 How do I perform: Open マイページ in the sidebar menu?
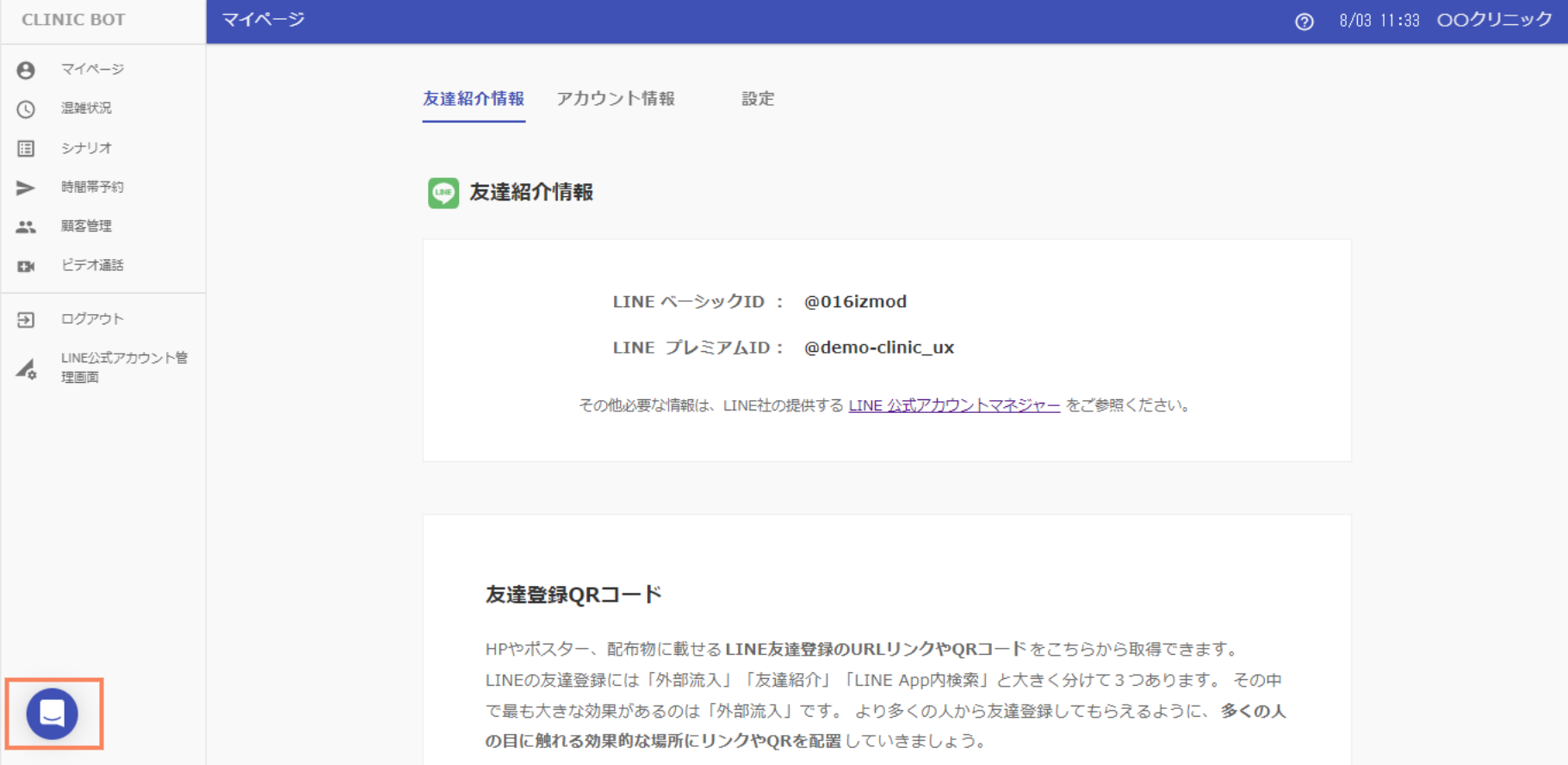point(92,69)
